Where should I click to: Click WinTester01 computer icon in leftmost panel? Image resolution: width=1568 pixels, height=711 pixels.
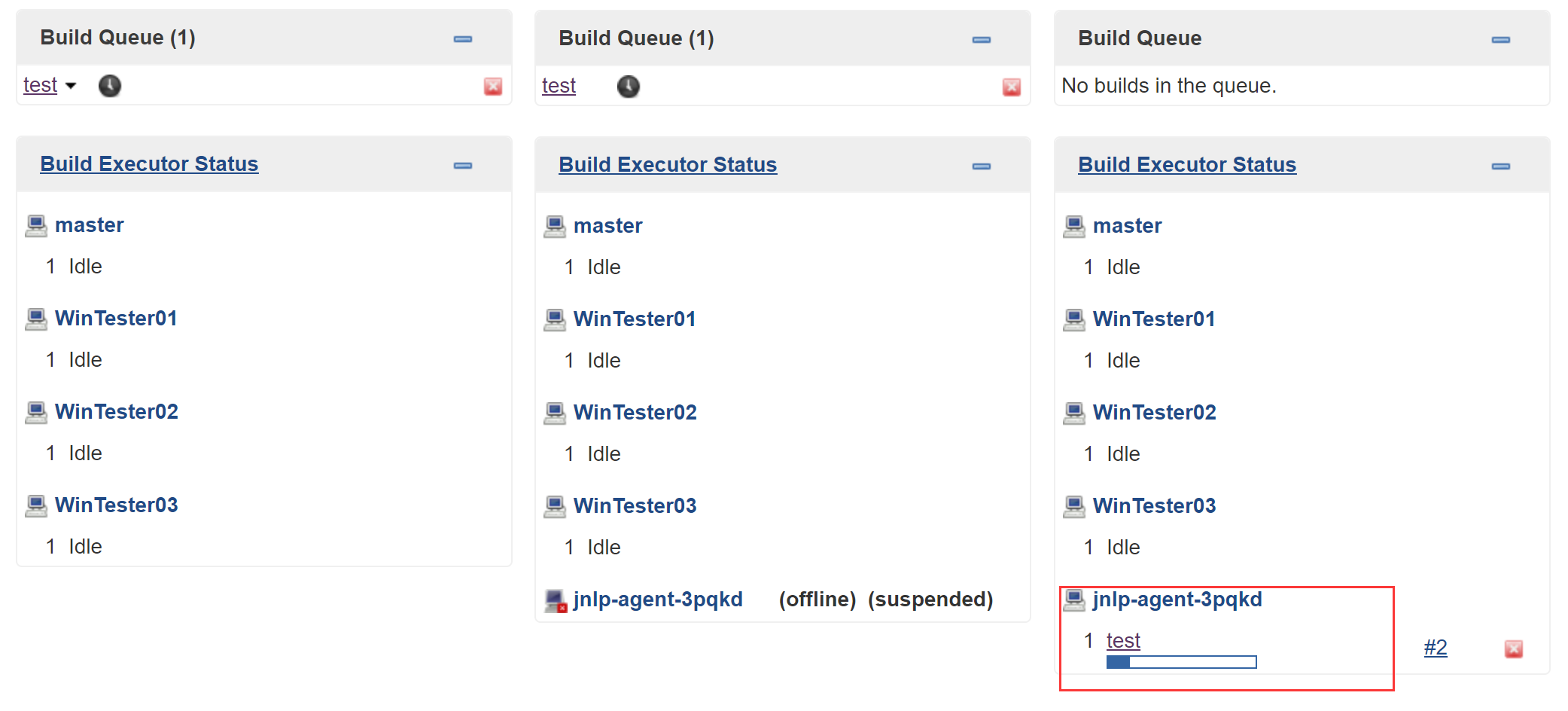(36, 319)
